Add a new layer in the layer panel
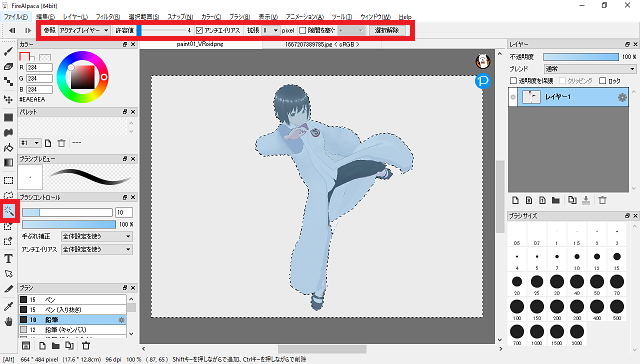The width and height of the screenshot is (640, 364). coord(516,200)
